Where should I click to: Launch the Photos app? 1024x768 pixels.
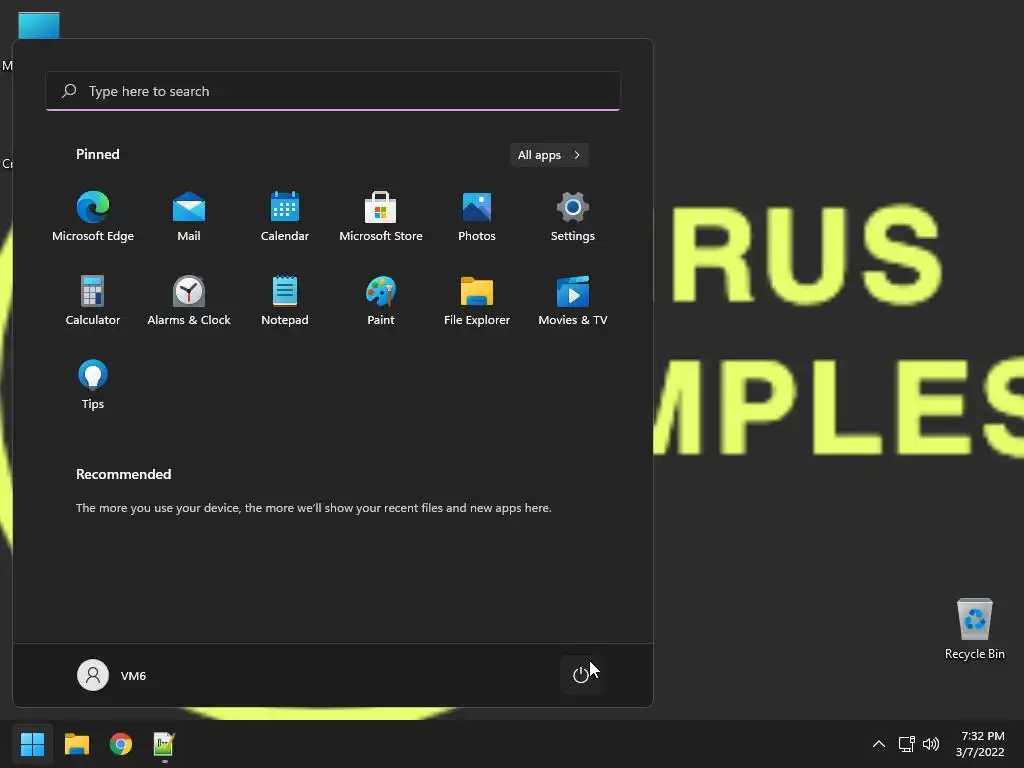click(x=477, y=216)
